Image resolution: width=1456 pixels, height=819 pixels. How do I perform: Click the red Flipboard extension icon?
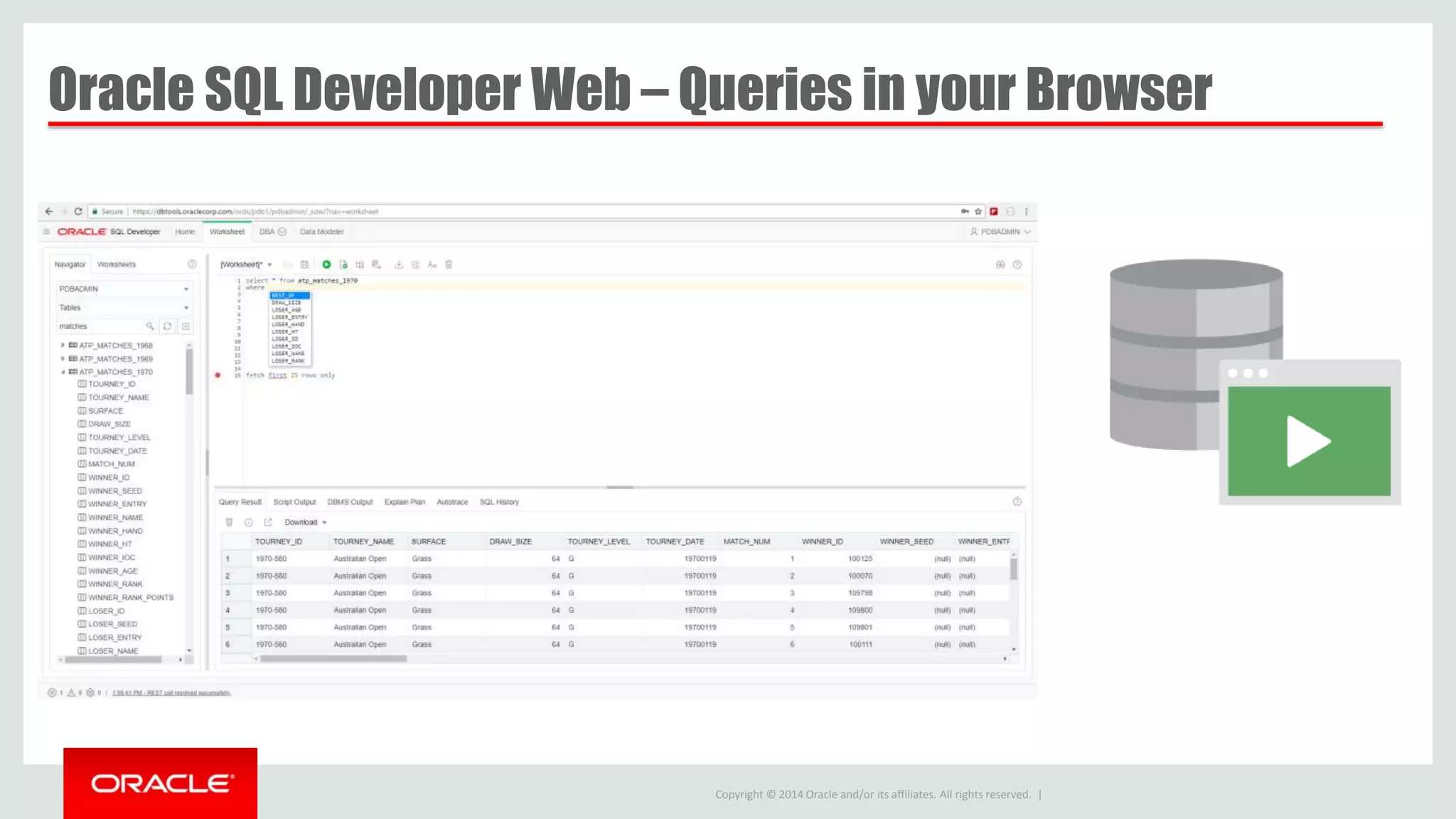coord(994,211)
